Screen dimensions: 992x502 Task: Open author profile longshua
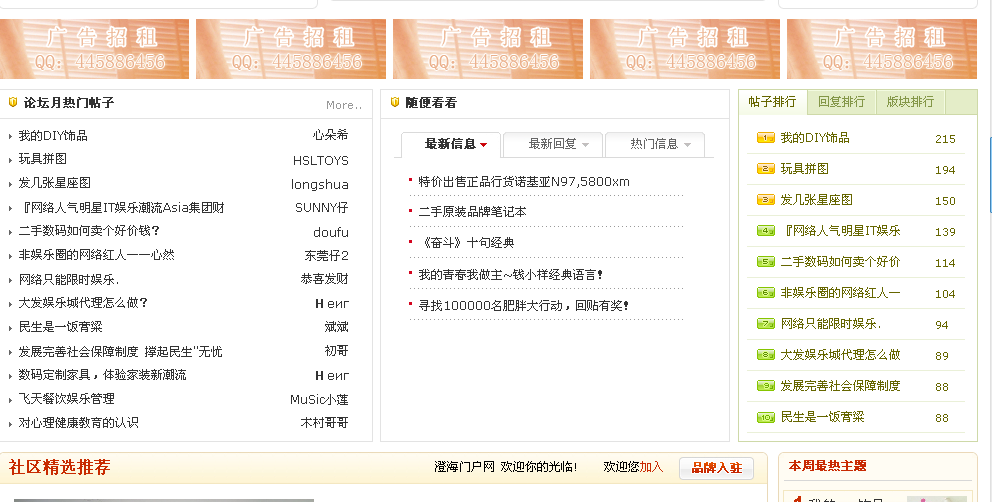(x=319, y=184)
